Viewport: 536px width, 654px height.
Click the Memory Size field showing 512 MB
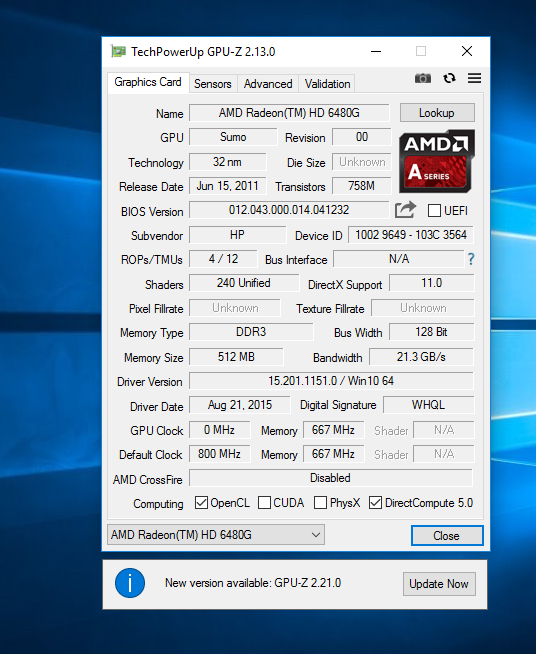pos(236,357)
